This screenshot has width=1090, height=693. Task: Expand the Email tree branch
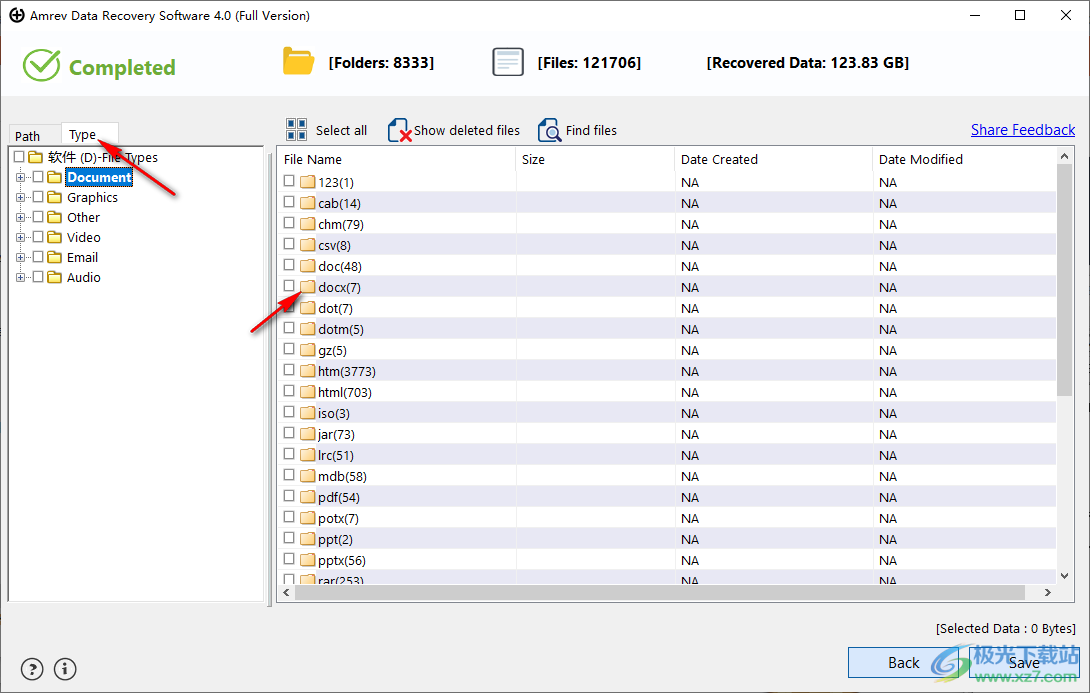pos(21,257)
